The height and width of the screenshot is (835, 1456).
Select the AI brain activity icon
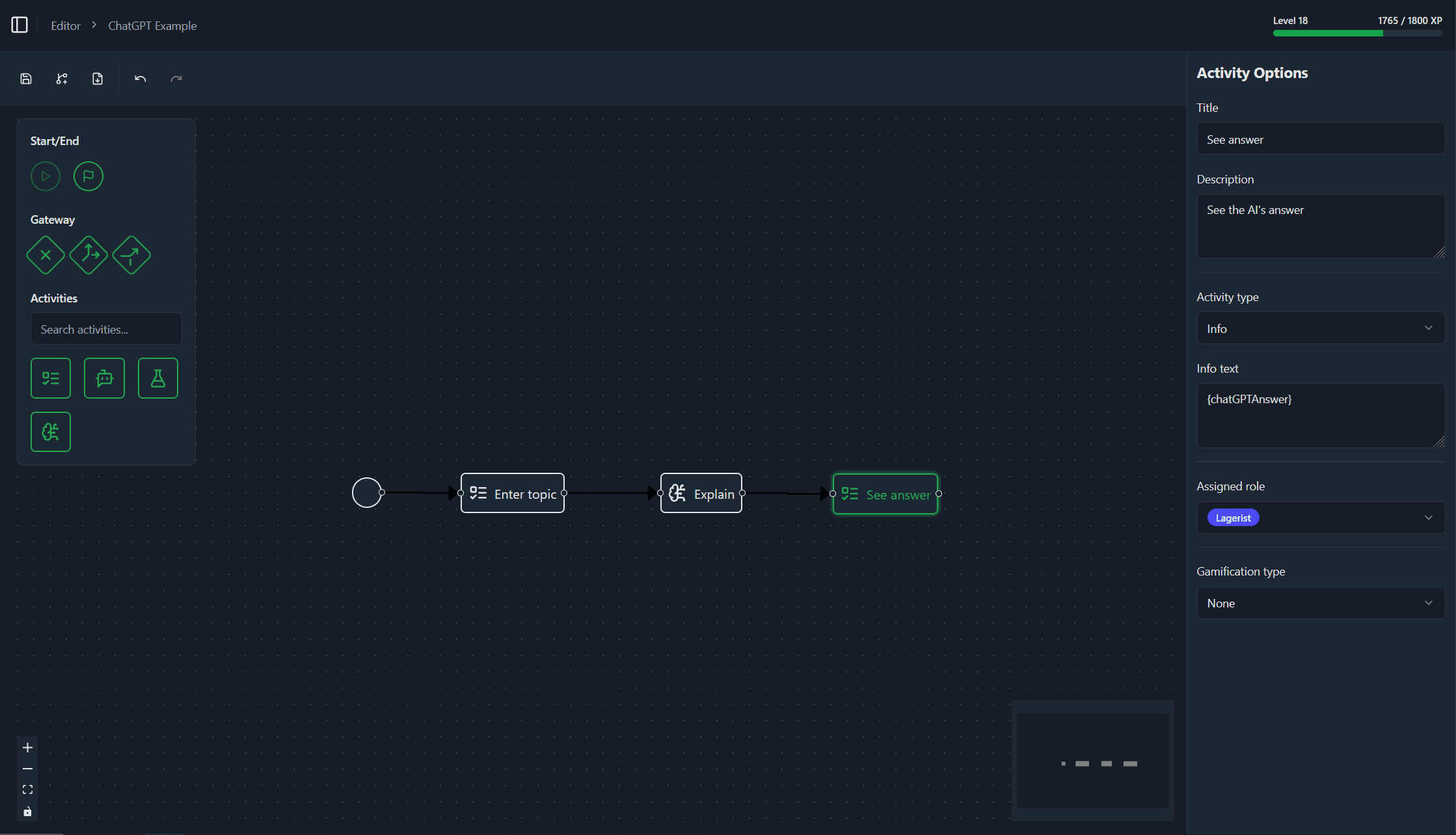51,432
